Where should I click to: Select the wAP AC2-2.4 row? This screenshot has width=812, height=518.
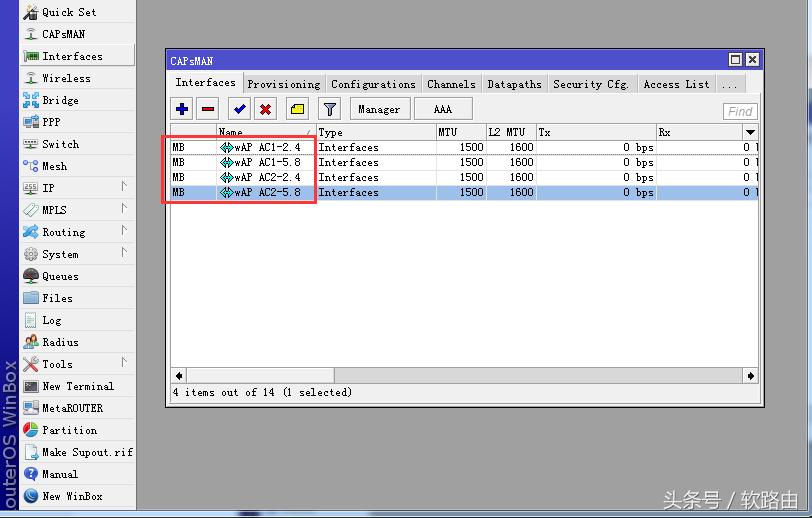pos(465,178)
